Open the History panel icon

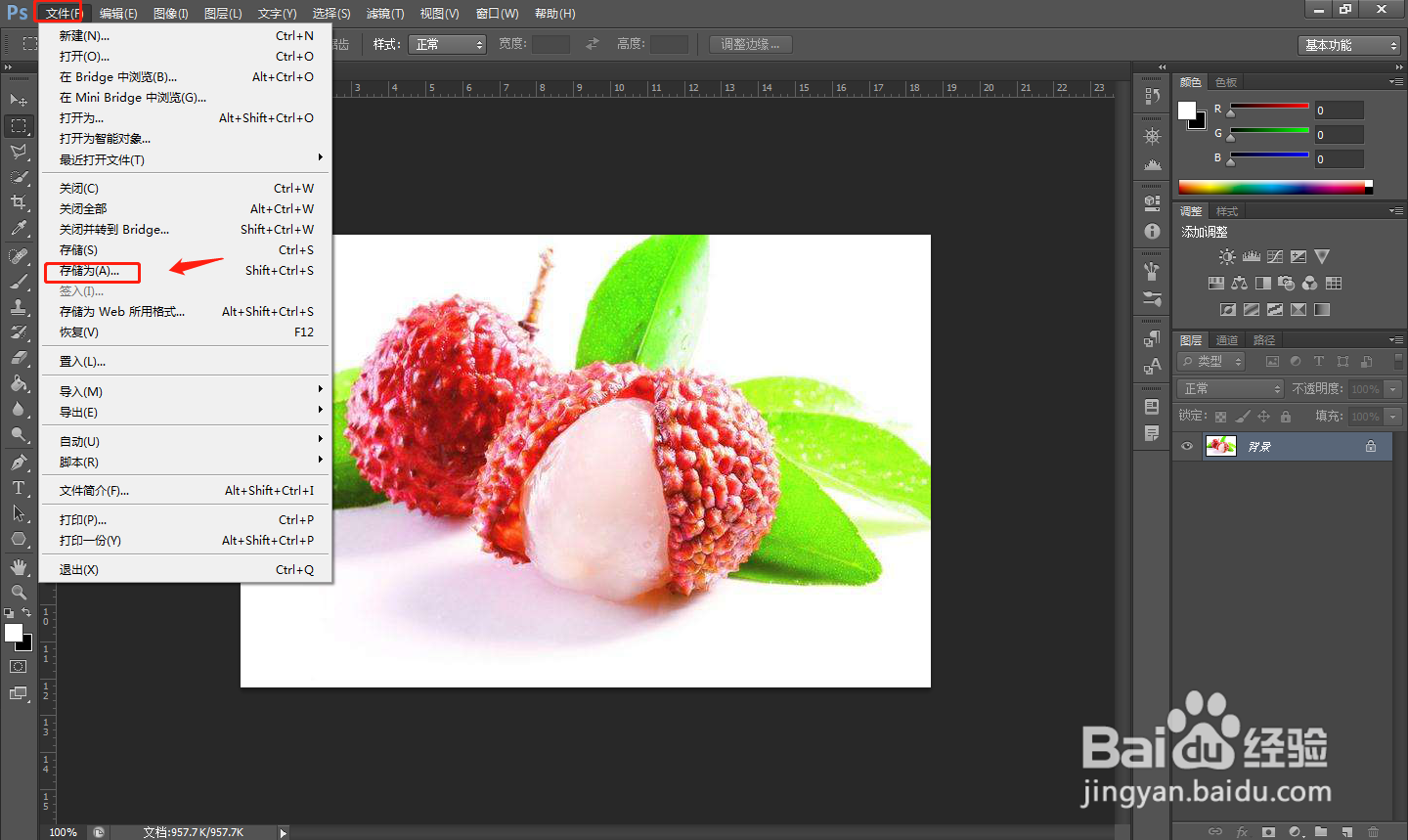(x=1152, y=96)
